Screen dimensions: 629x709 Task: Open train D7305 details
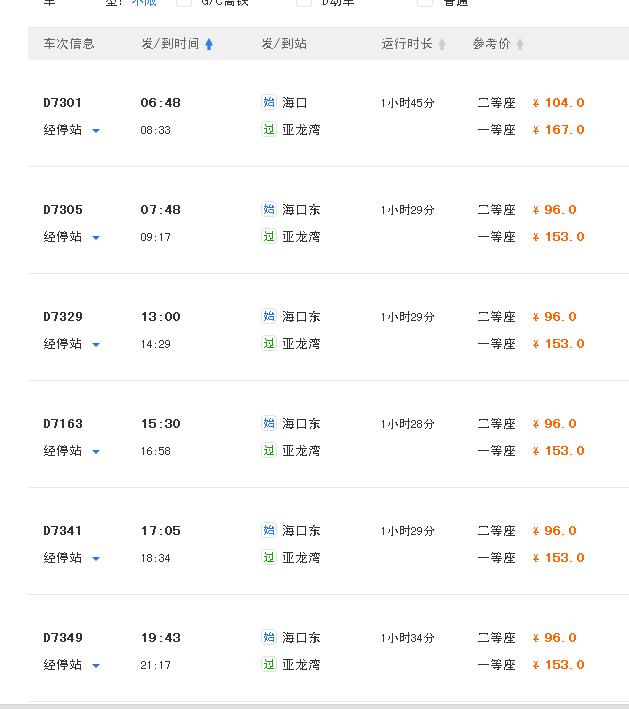(63, 210)
